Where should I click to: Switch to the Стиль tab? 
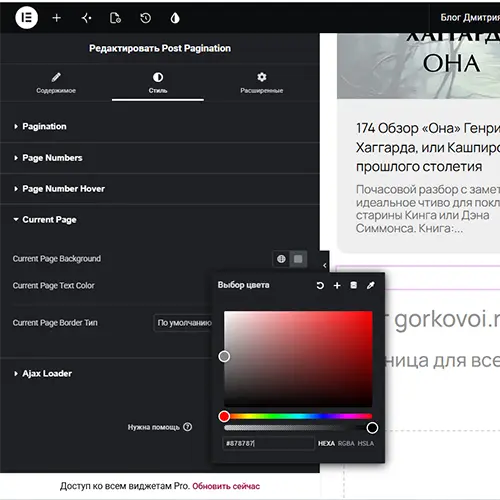click(158, 83)
